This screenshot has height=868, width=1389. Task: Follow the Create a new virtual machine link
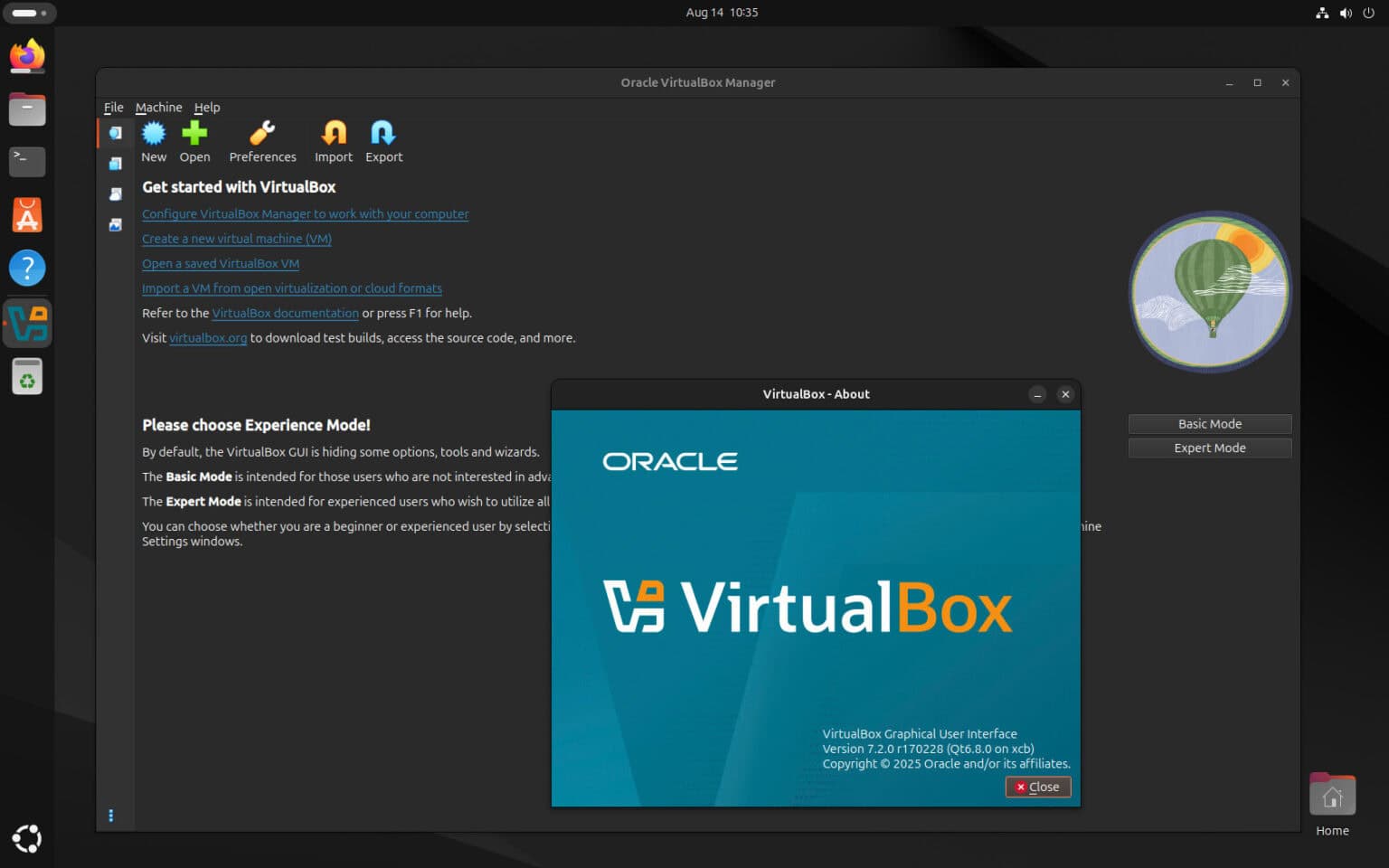click(x=236, y=239)
